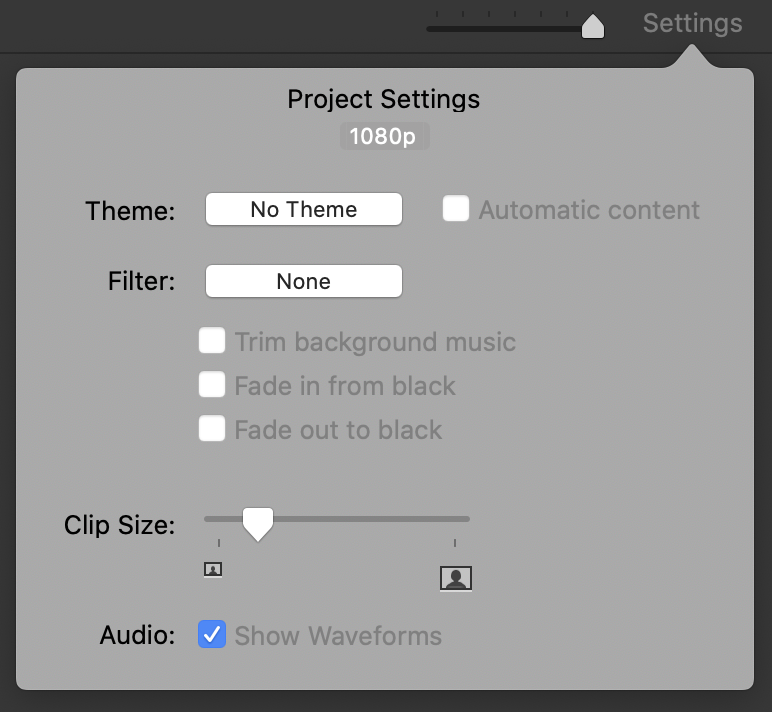Enable Trim background music
Viewport: 772px width, 712px height.
click(x=212, y=342)
